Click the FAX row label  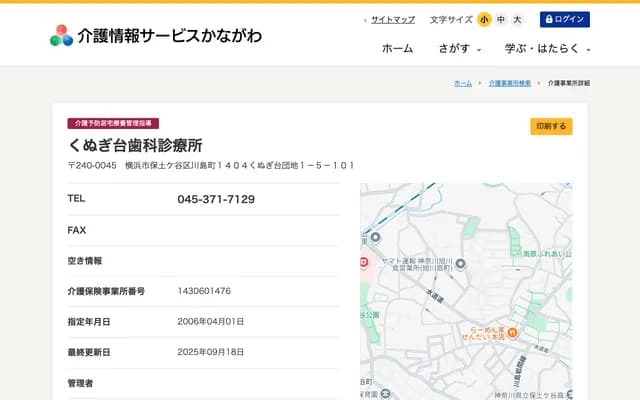pos(77,230)
